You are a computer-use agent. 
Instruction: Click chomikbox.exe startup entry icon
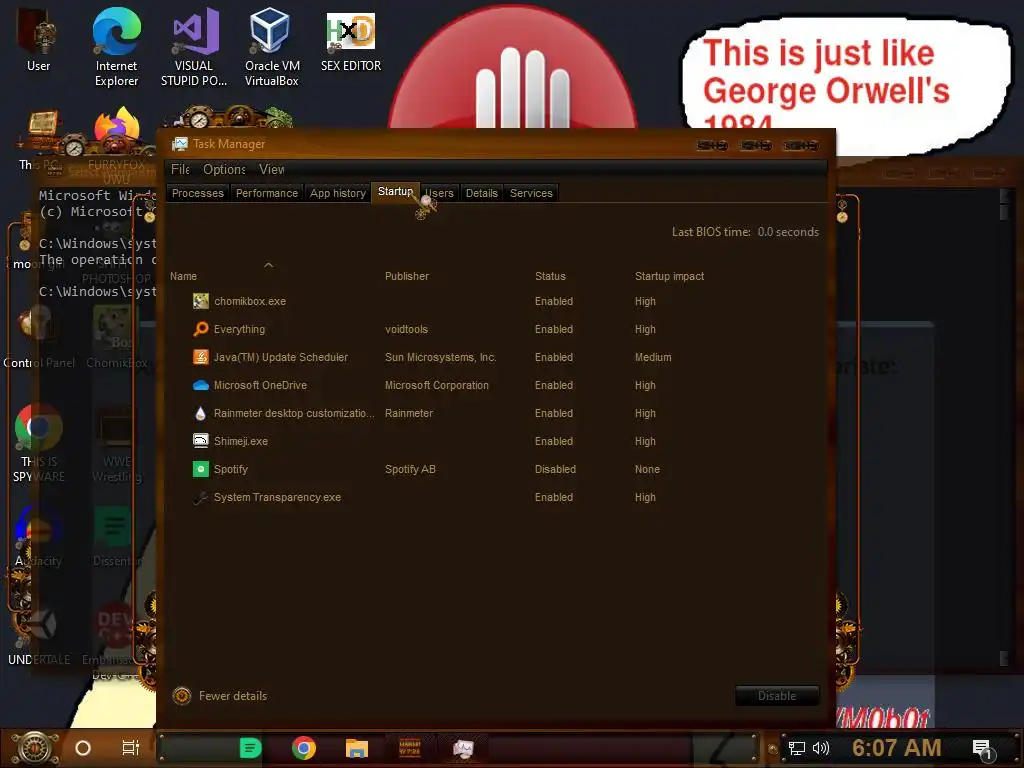[x=200, y=301]
